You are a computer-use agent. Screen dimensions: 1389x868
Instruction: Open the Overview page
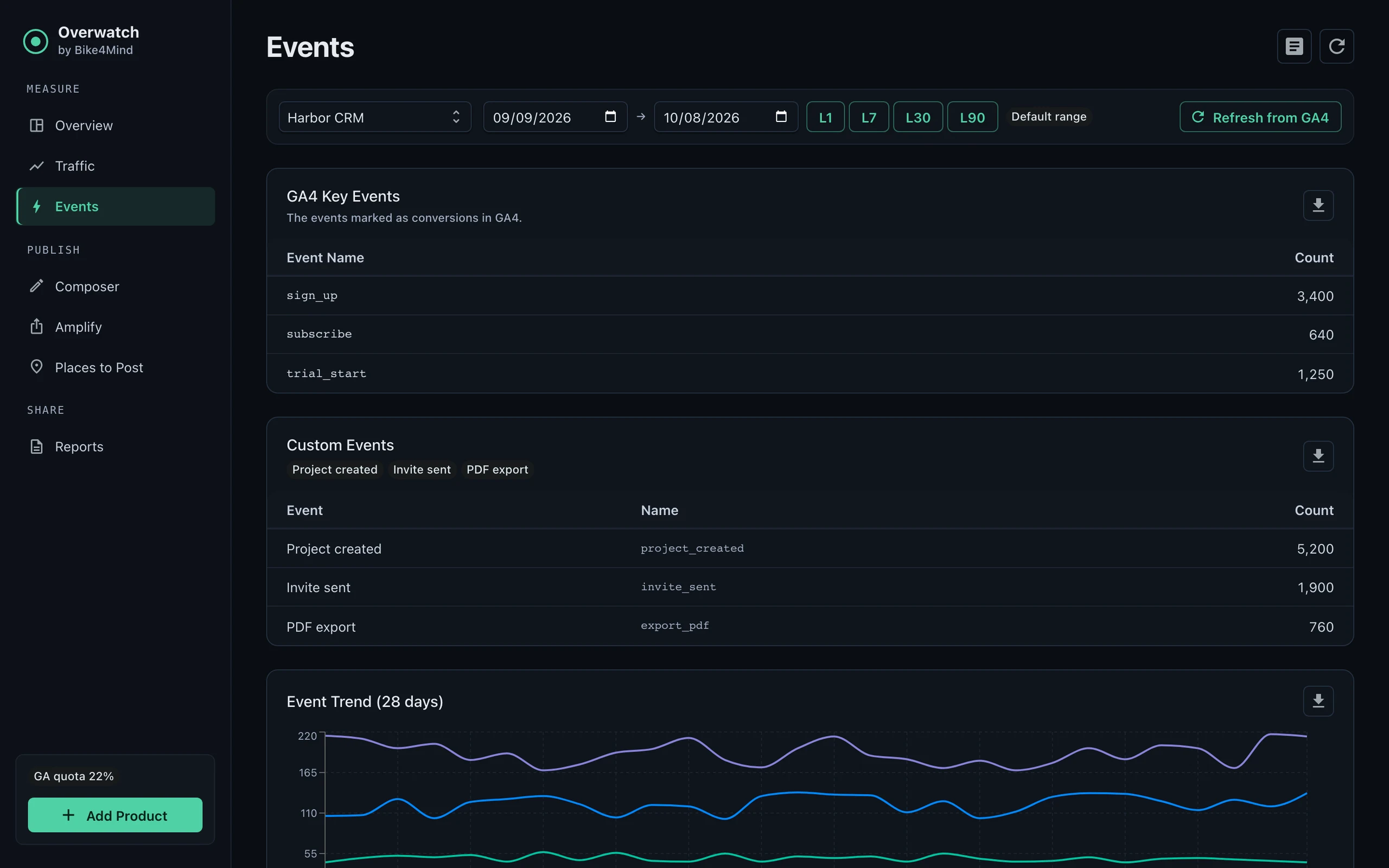click(116, 126)
